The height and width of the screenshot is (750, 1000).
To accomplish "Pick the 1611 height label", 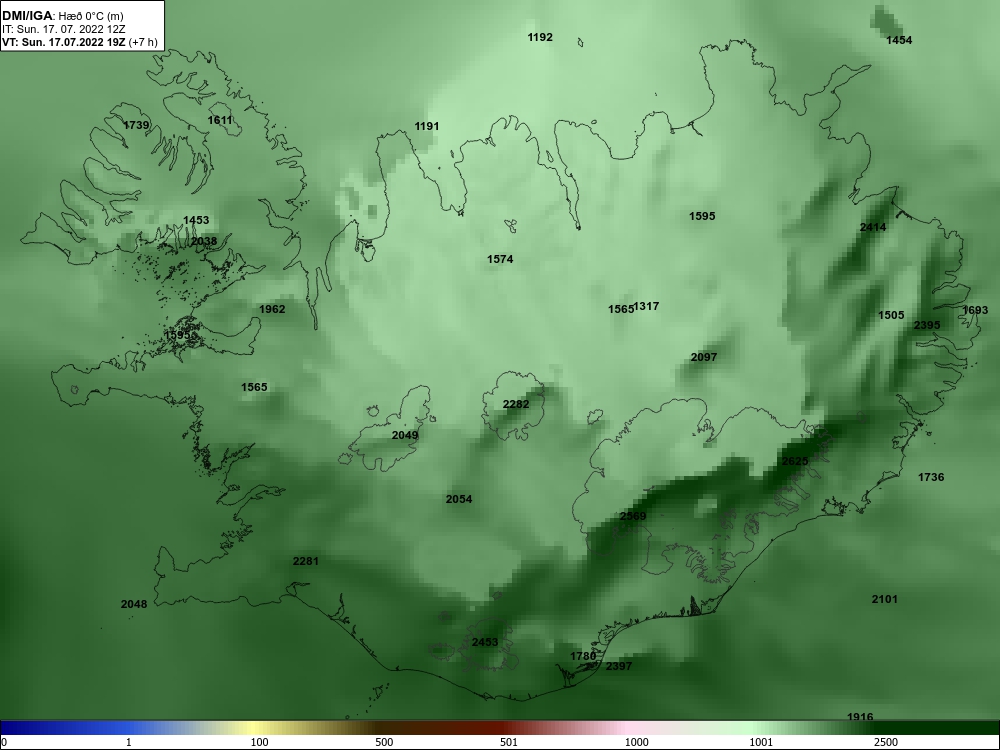I will click(220, 120).
